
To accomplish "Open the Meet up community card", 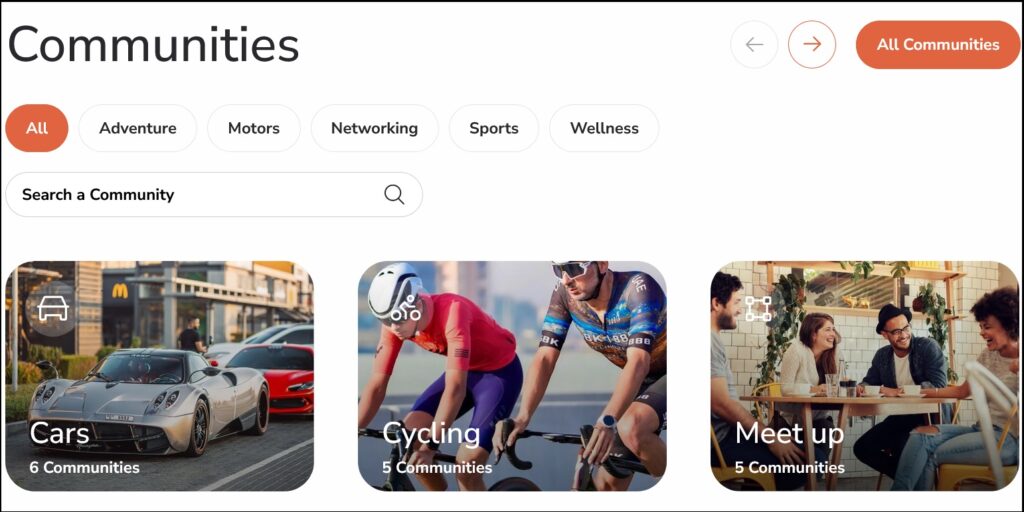I will 865,376.
